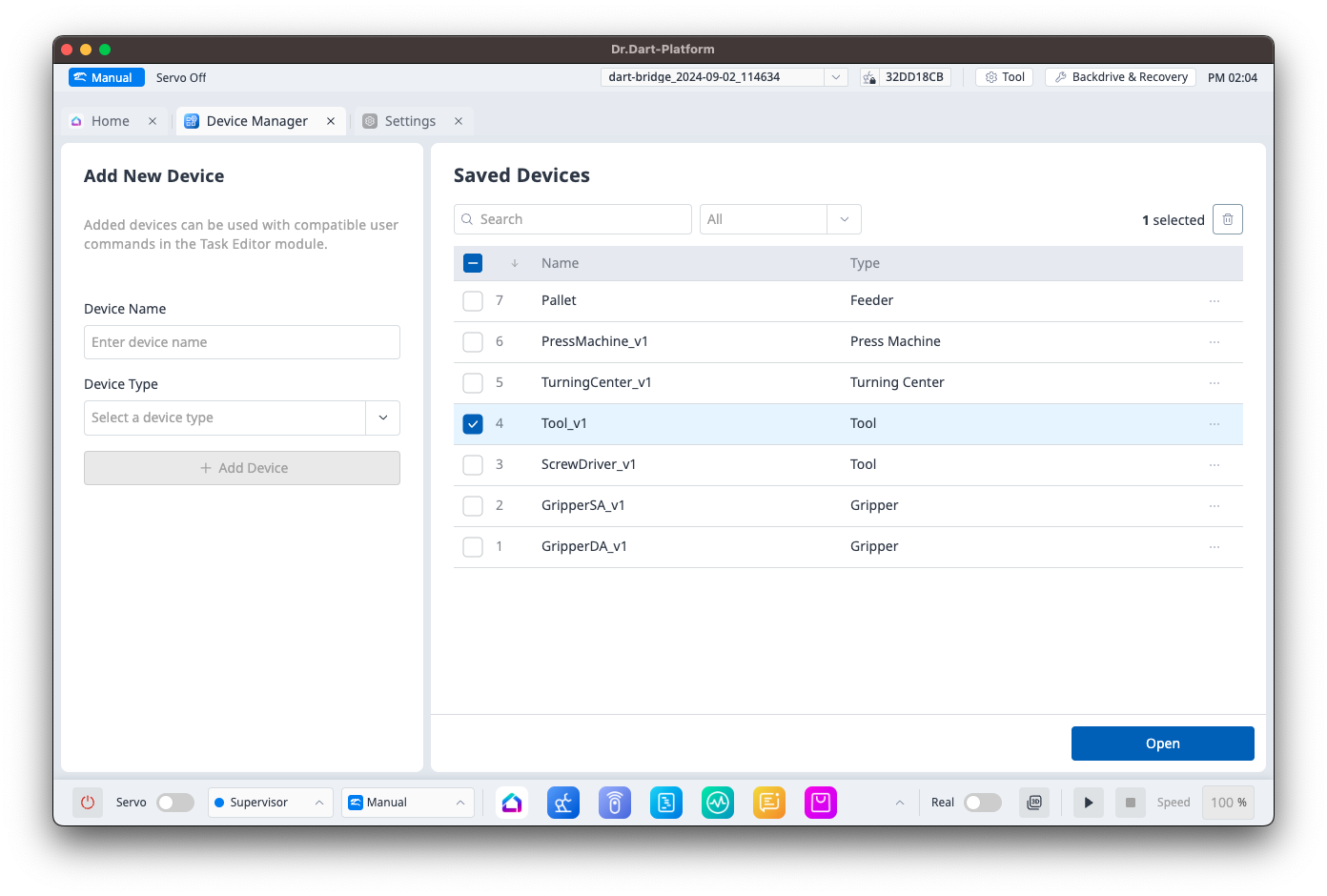This screenshot has height=896, width=1327.
Task: Open the purple remote control module icon
Action: (615, 803)
